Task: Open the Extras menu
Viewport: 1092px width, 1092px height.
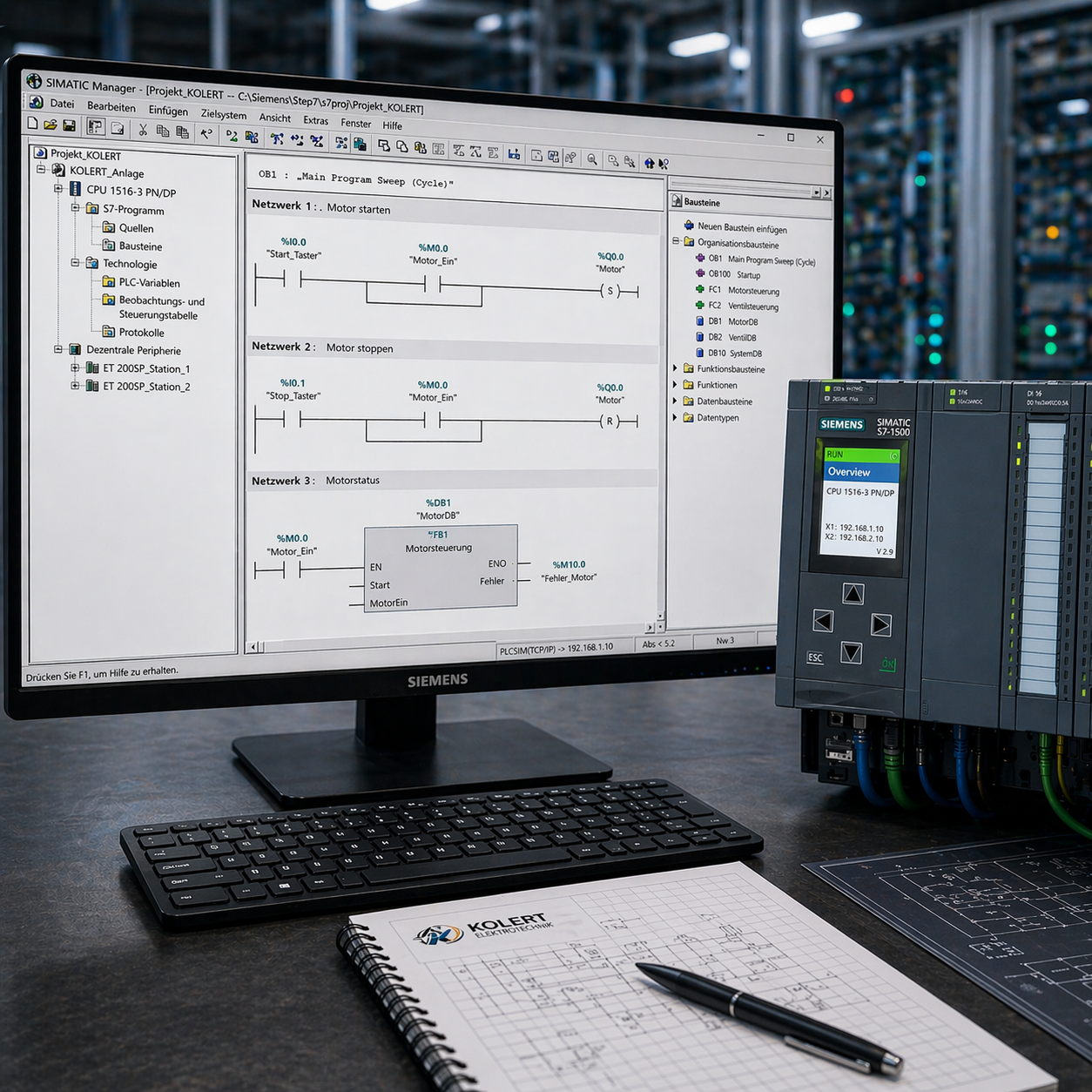Action: coord(316,120)
